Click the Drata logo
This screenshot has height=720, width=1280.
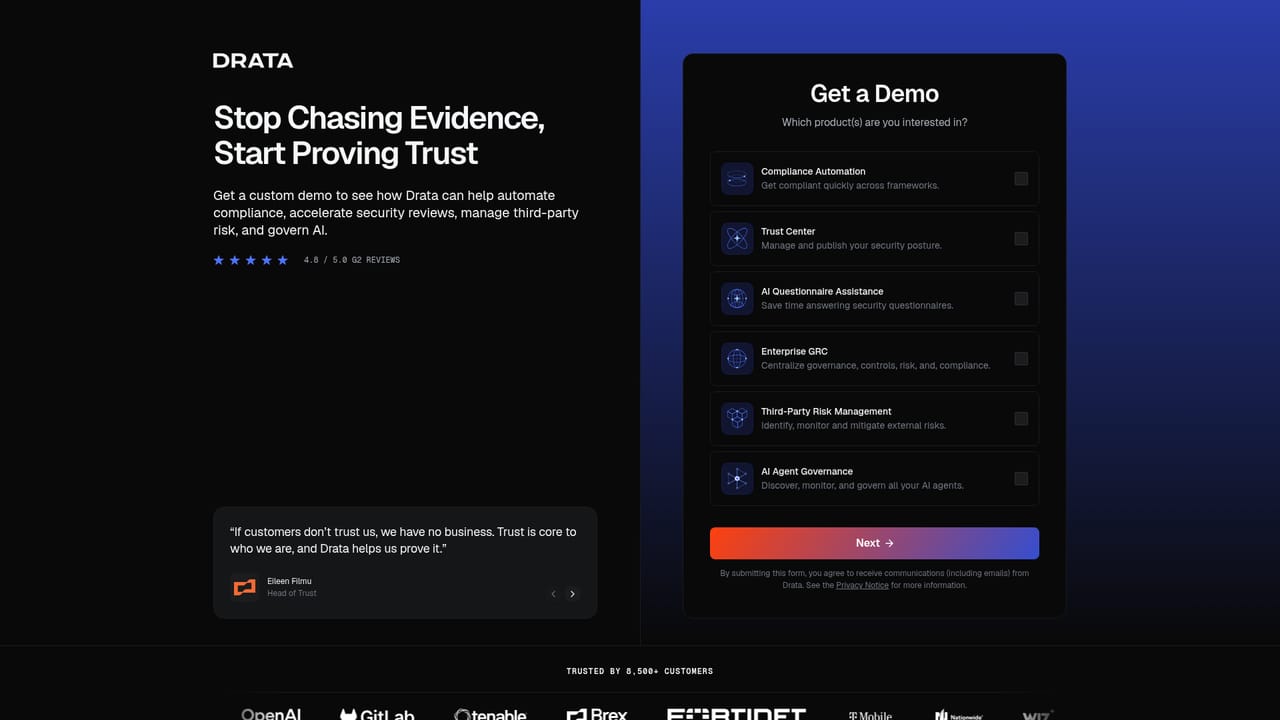click(x=253, y=61)
